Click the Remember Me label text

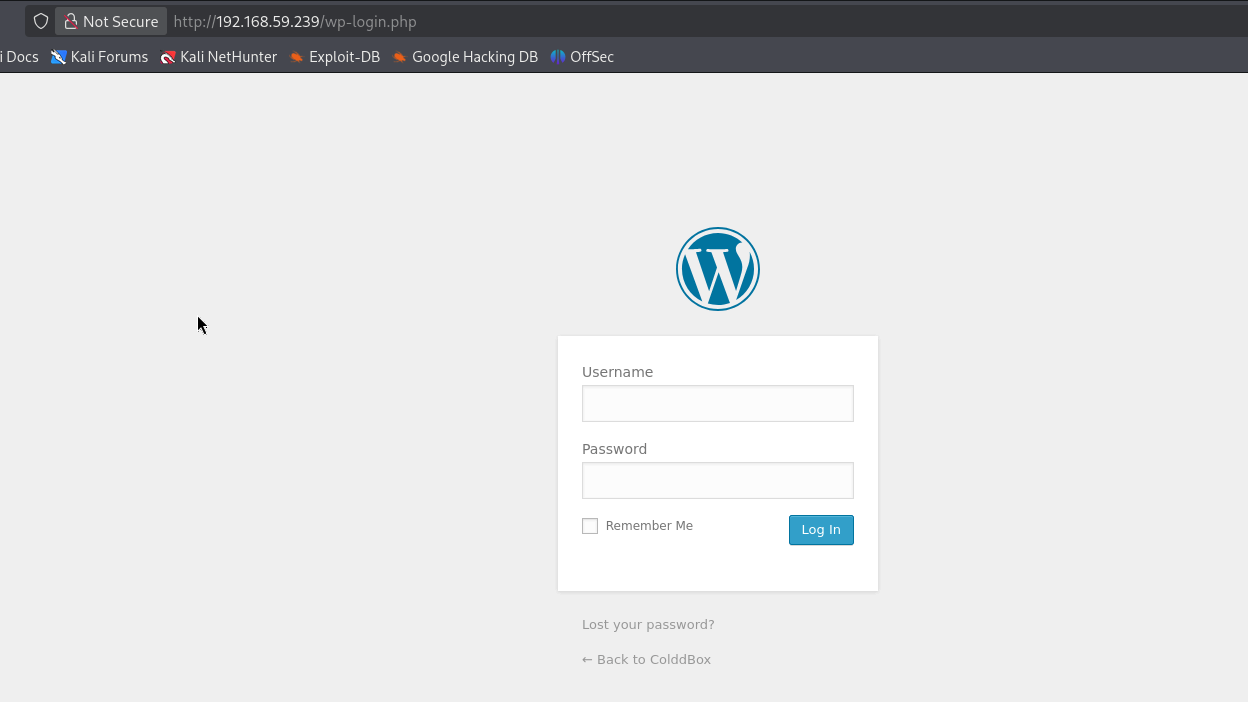(649, 526)
